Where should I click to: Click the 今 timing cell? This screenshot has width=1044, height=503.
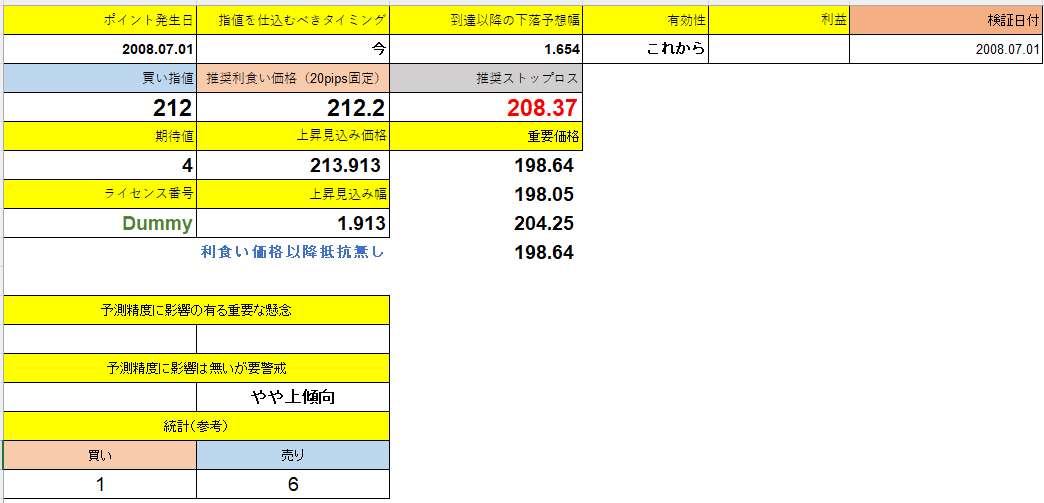[x=293, y=49]
